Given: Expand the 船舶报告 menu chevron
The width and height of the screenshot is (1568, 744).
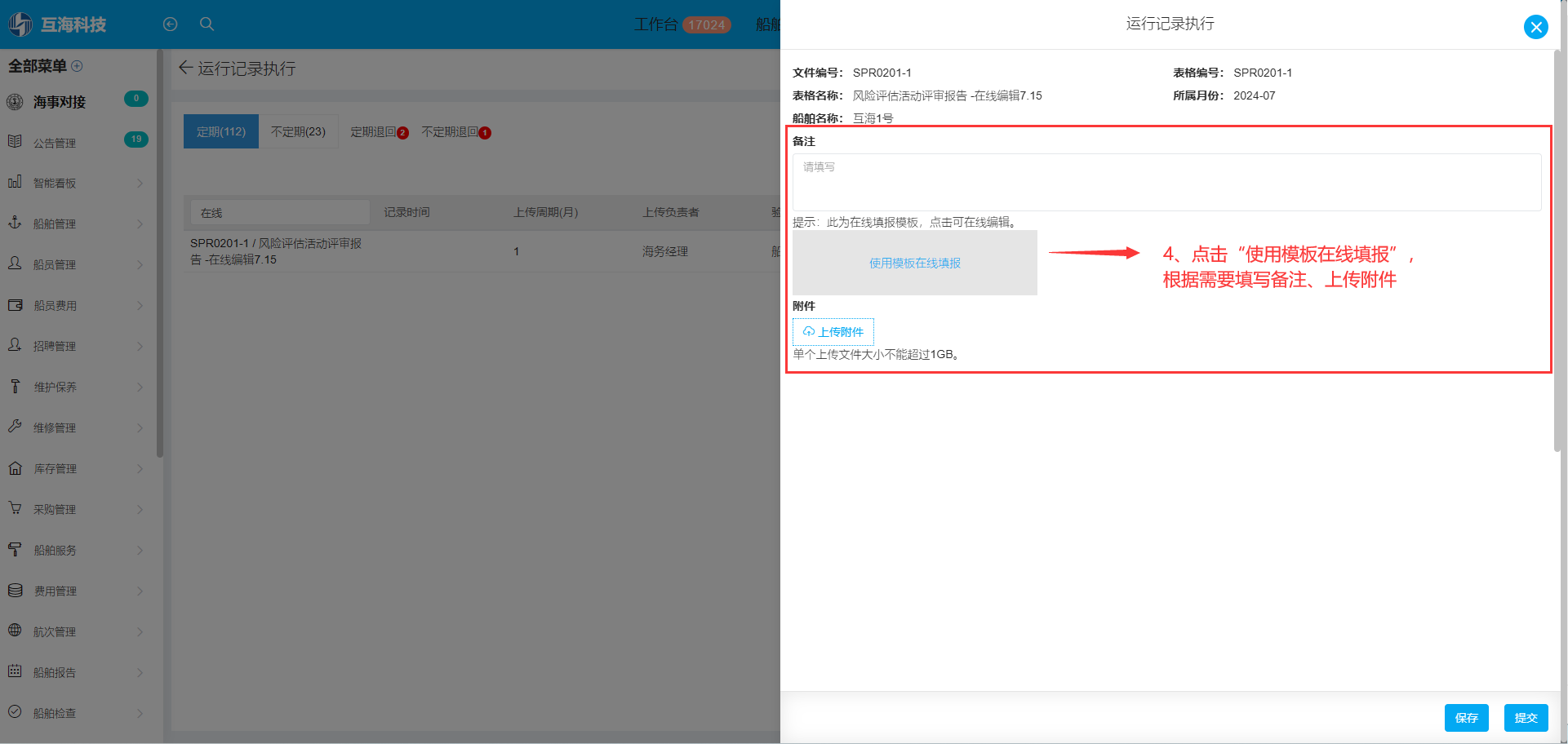Looking at the screenshot, I should pyautogui.click(x=140, y=672).
